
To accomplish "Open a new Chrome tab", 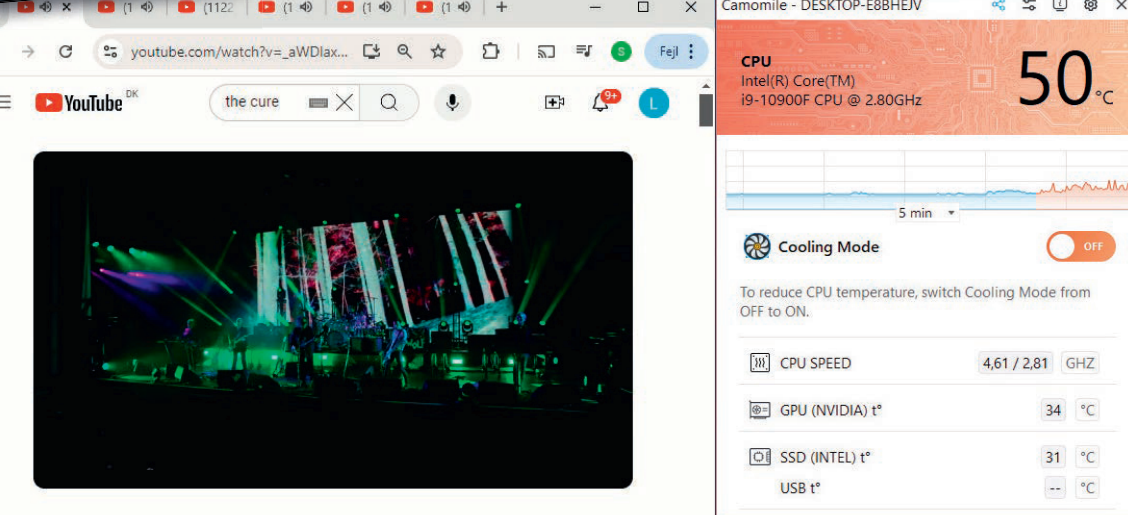I will point(502,8).
